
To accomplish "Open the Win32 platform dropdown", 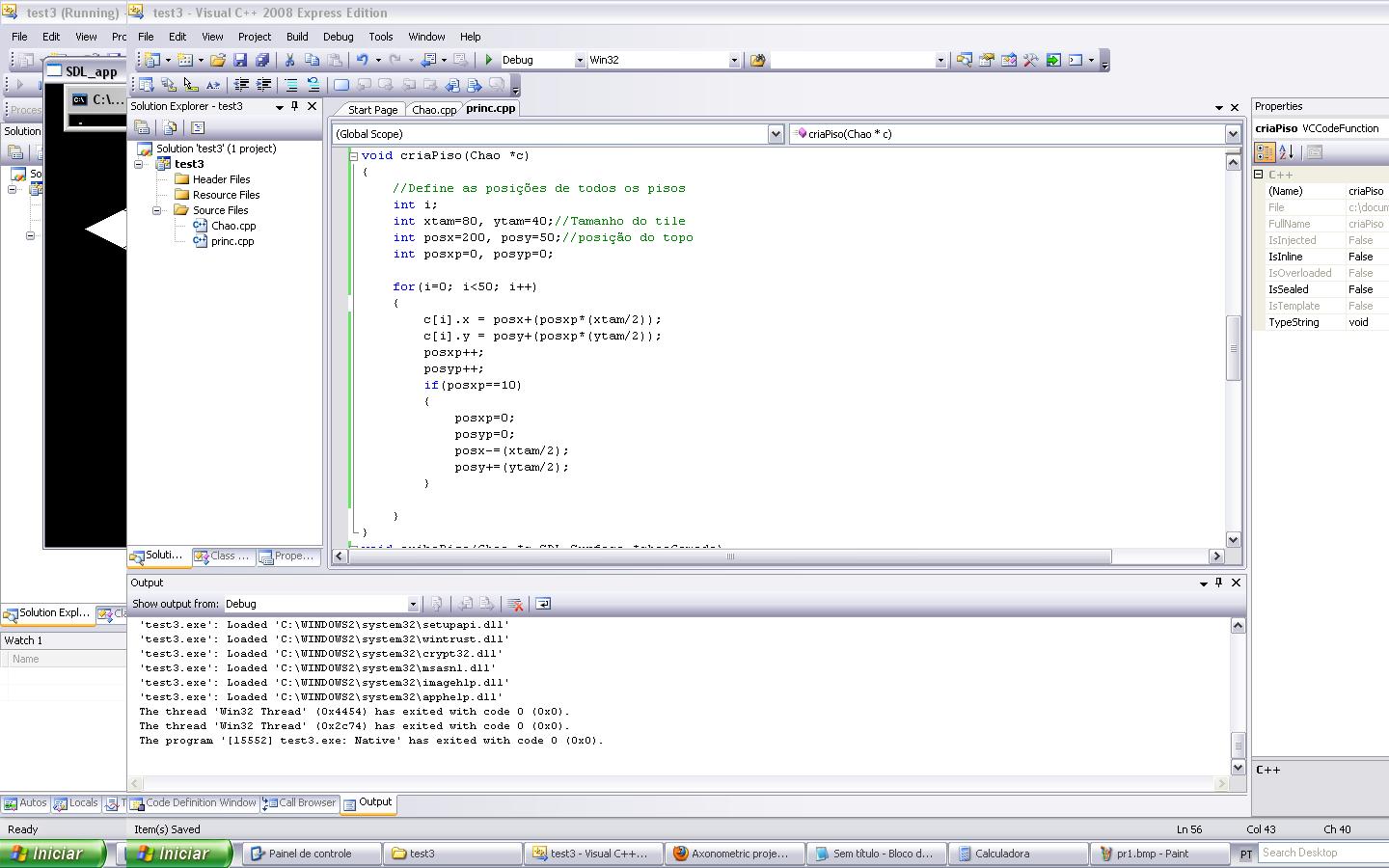I will 733,60.
